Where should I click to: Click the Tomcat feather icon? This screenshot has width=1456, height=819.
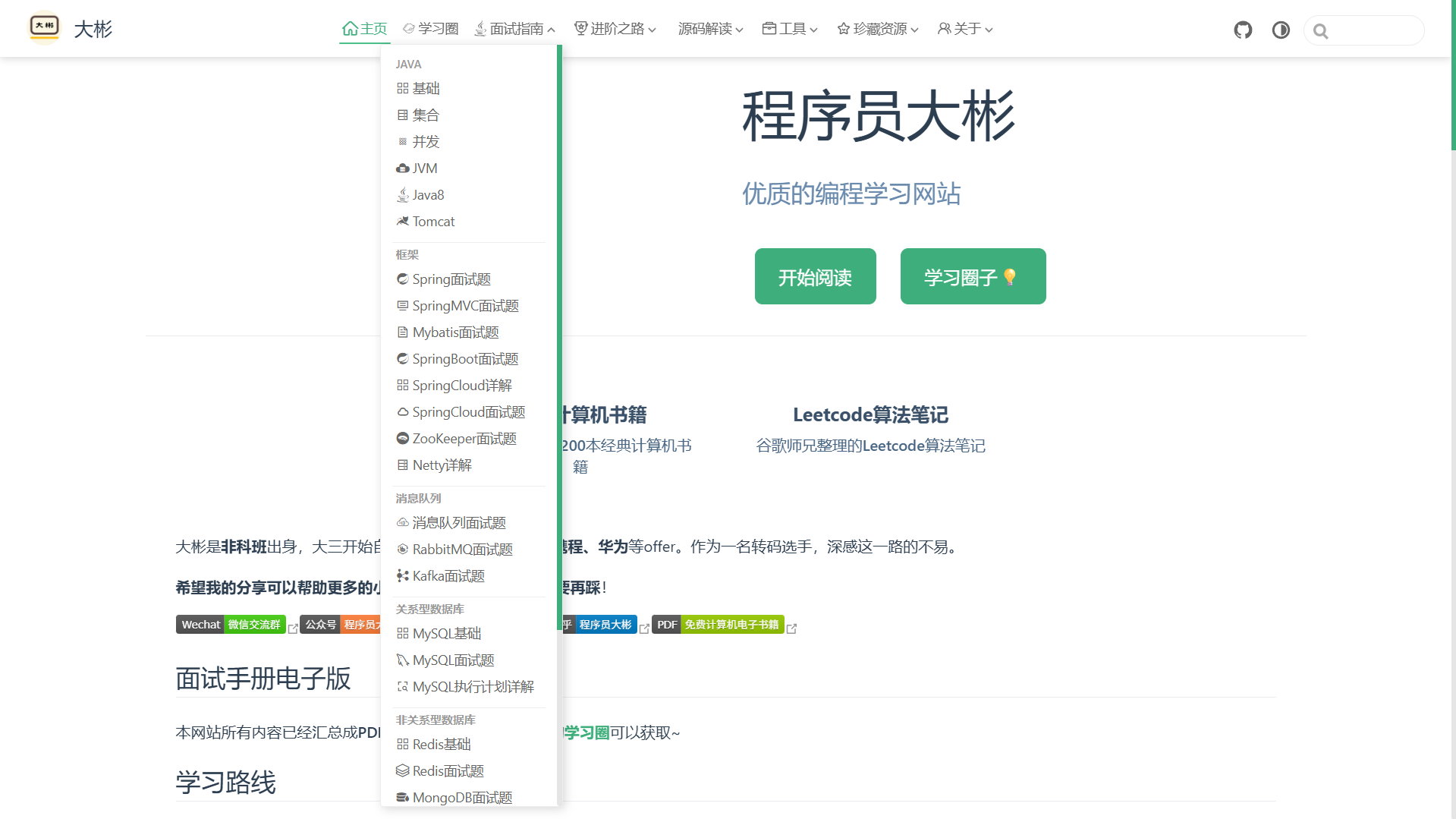click(403, 221)
